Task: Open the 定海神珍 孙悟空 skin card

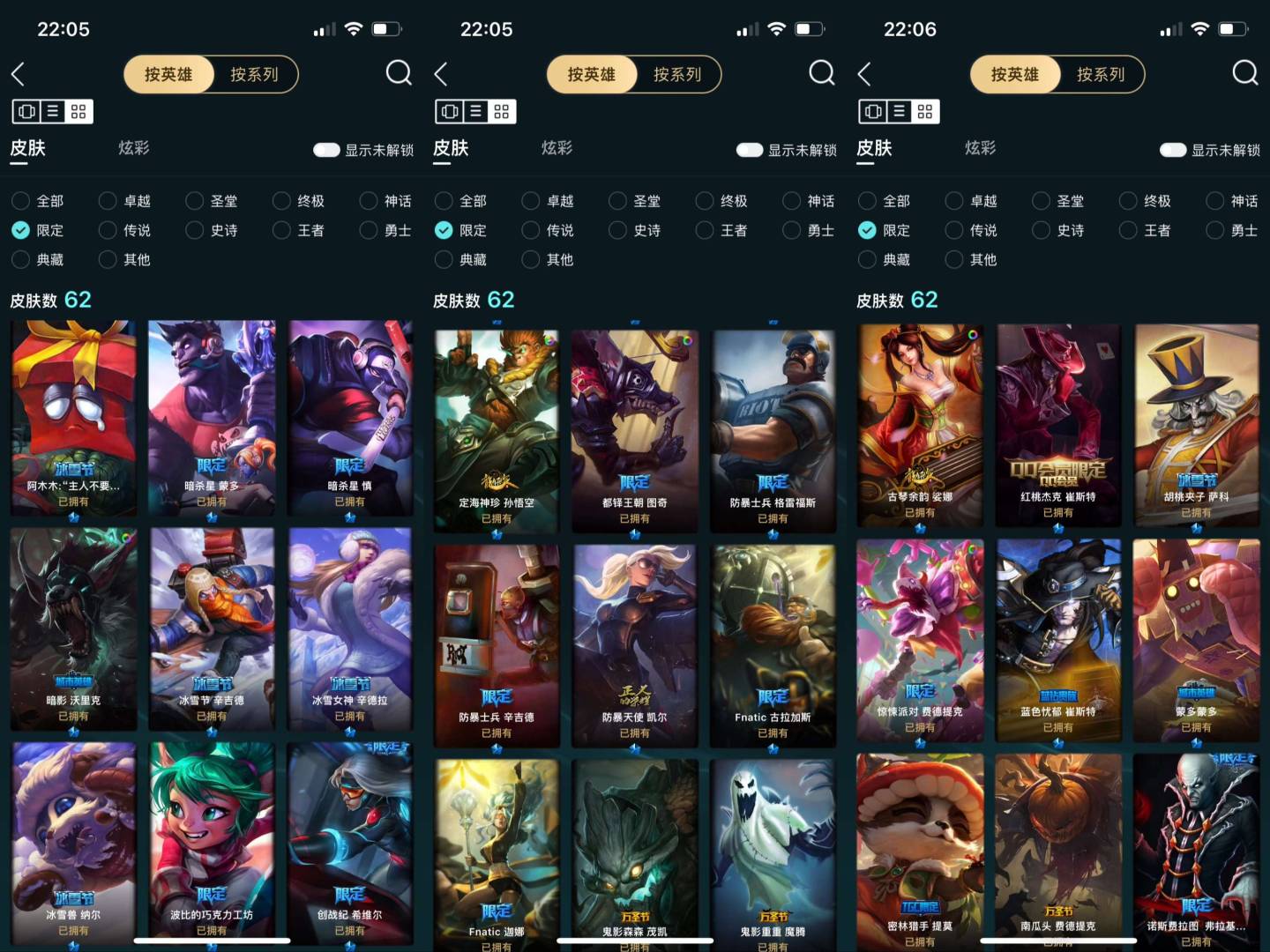Action: pos(497,431)
